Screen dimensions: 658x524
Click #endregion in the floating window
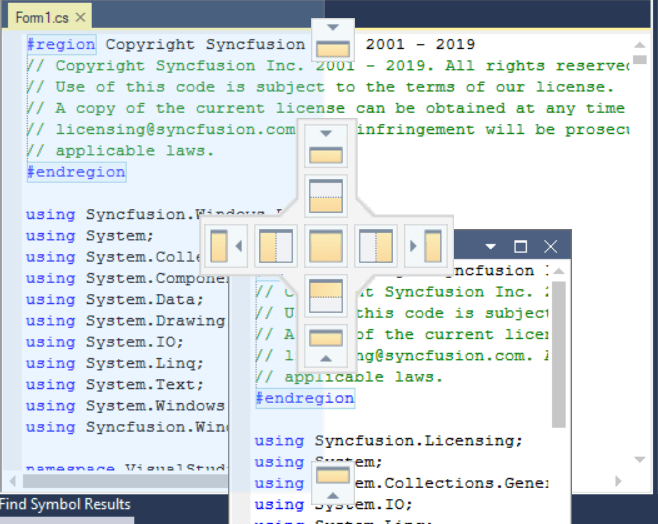click(305, 398)
